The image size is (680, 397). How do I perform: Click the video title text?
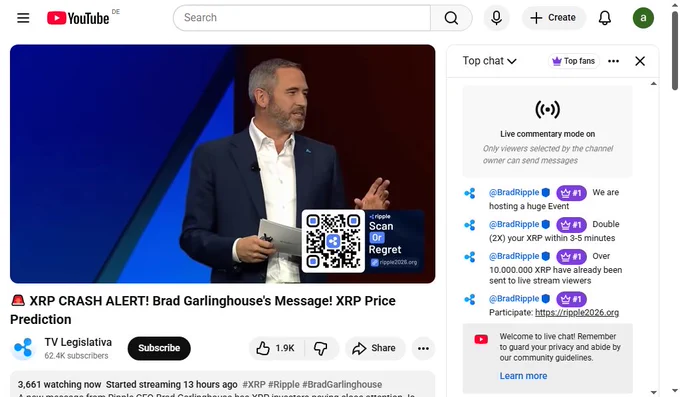pyautogui.click(x=203, y=310)
